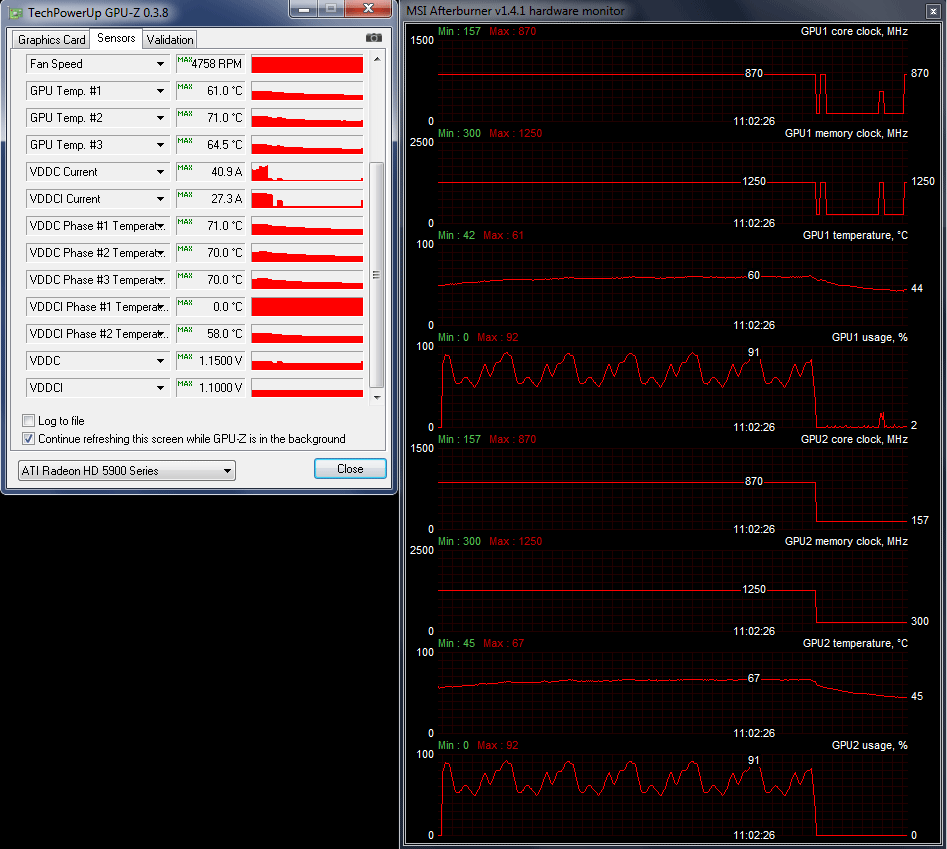Click the GPU1 usage graph label

pos(870,338)
